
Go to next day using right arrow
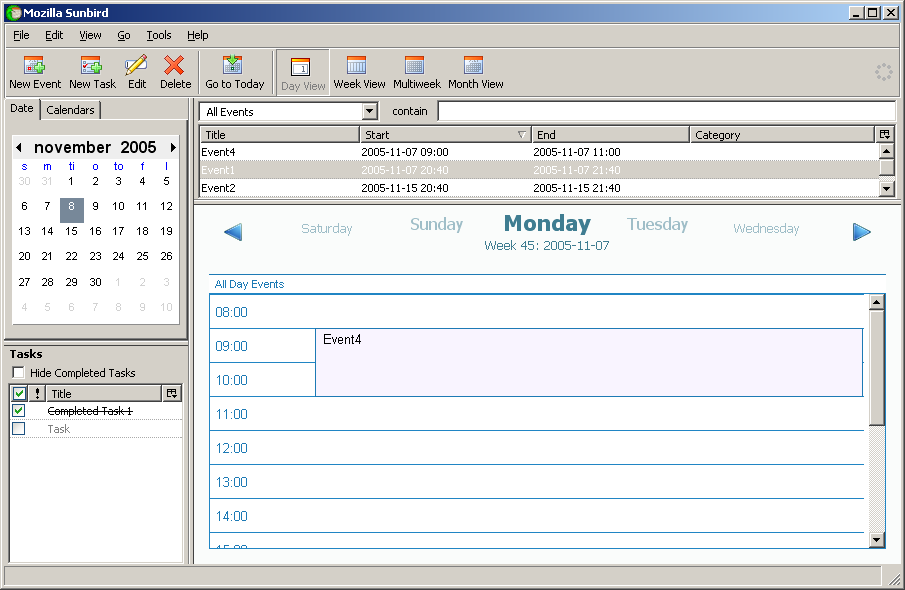(861, 232)
